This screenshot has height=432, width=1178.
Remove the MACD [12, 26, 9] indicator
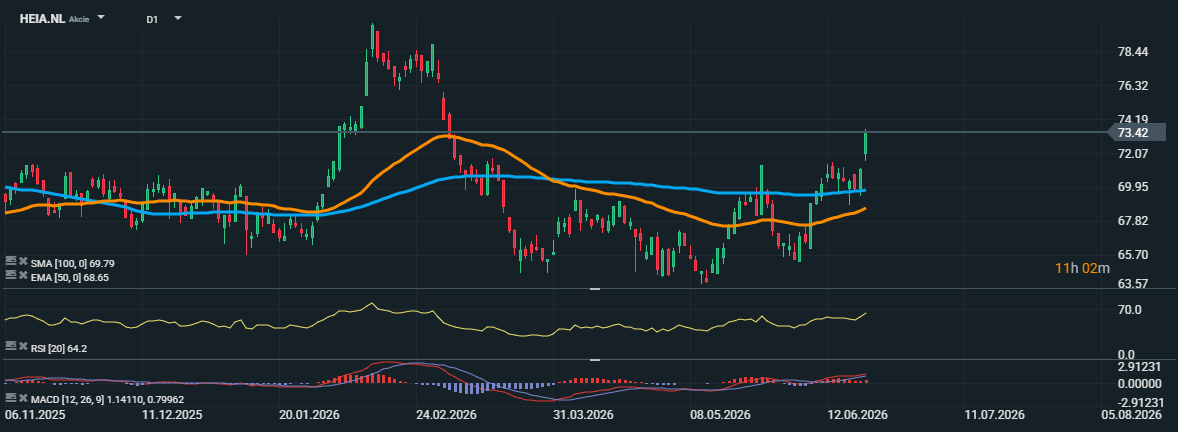23,398
